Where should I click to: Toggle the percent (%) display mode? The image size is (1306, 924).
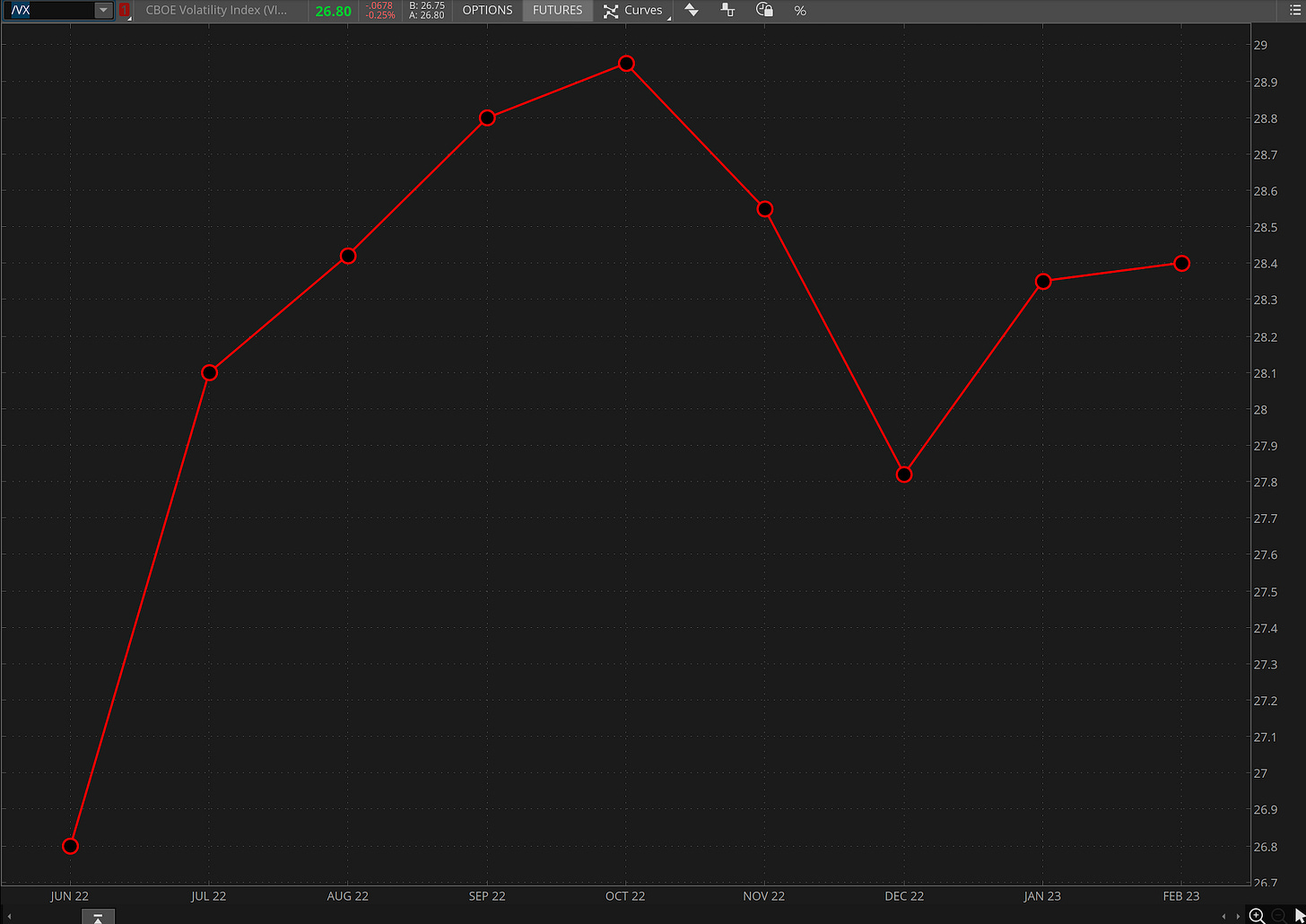pyautogui.click(x=800, y=11)
